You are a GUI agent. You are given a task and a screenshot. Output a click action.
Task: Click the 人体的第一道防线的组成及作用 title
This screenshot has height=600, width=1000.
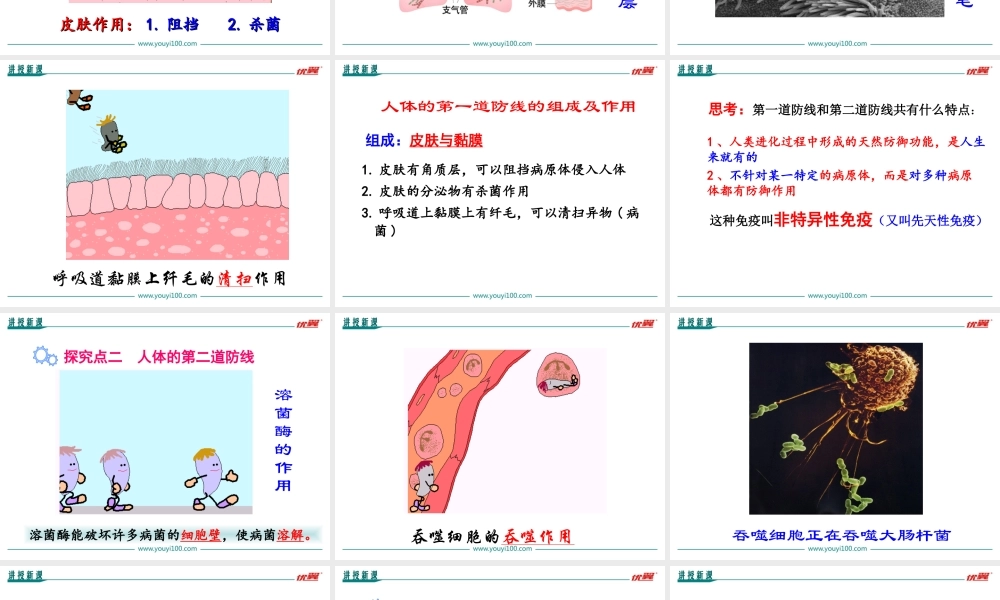[508, 107]
